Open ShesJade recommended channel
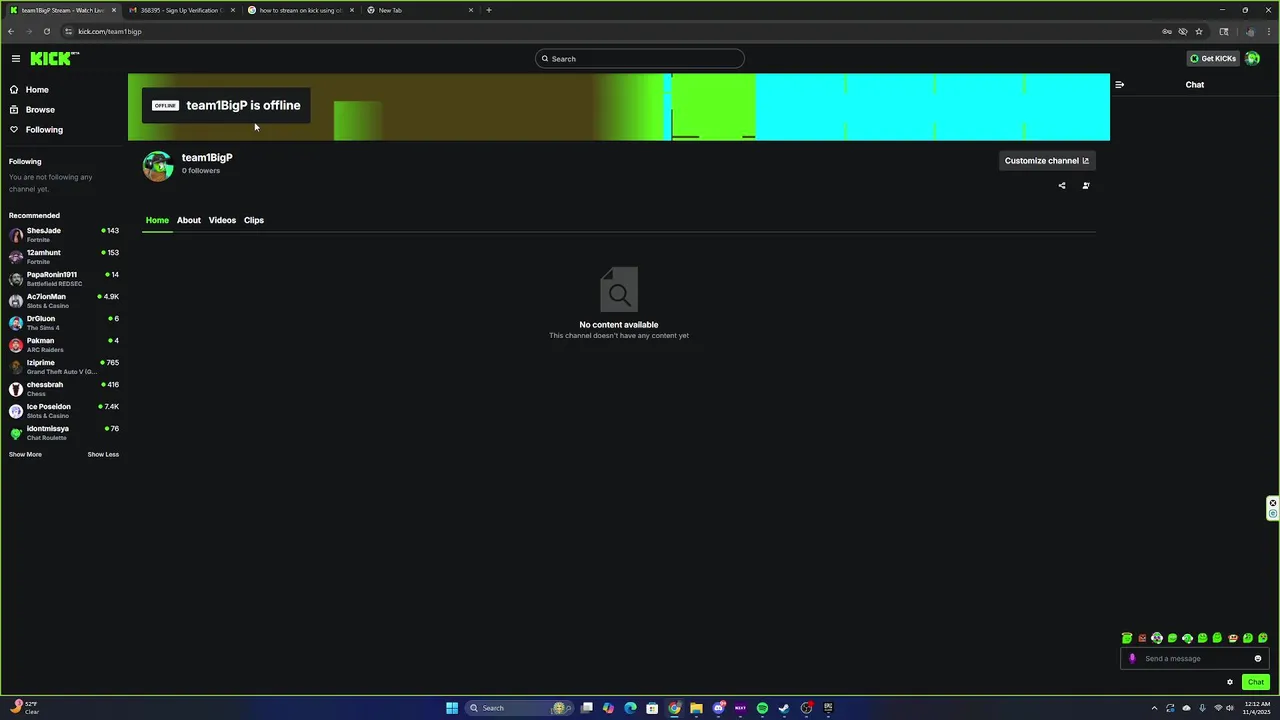The height and width of the screenshot is (720, 1280). (x=64, y=235)
